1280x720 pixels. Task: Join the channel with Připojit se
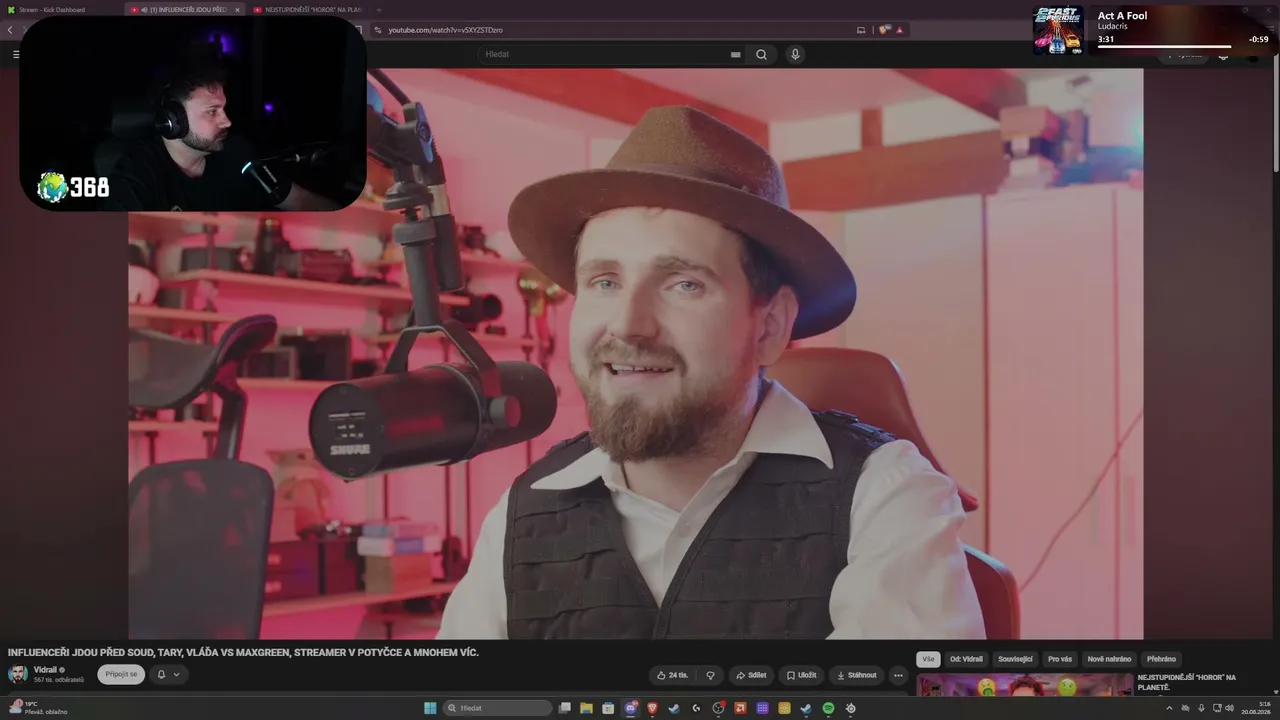coord(121,674)
